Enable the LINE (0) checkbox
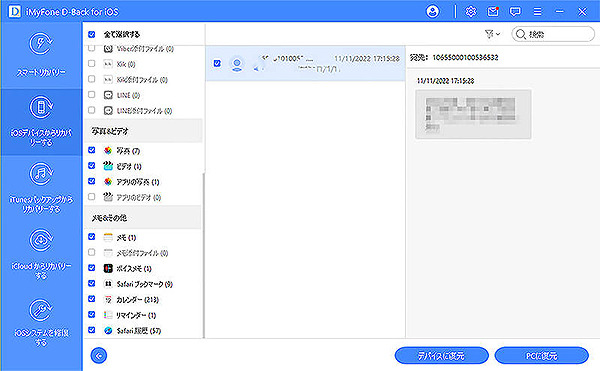This screenshot has height=371, width=600. (91, 94)
